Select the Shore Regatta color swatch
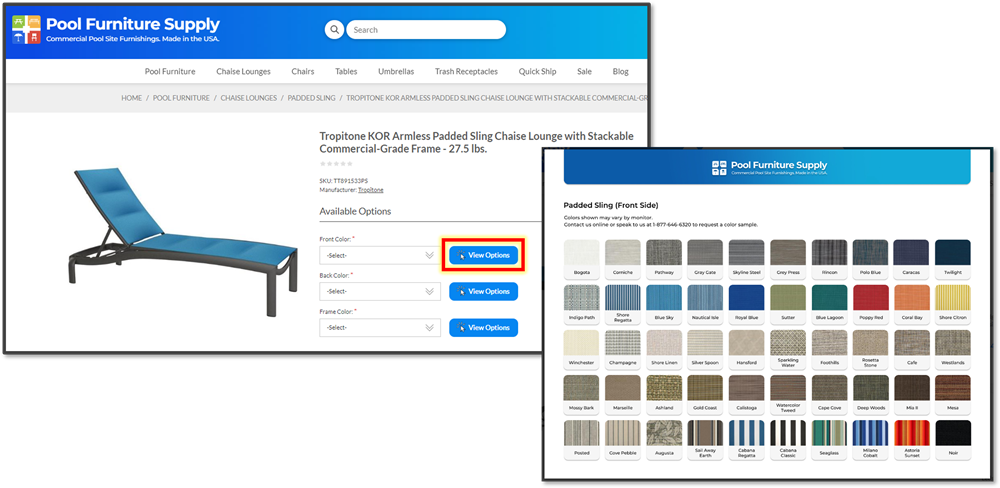The image size is (1000, 488). [622, 304]
